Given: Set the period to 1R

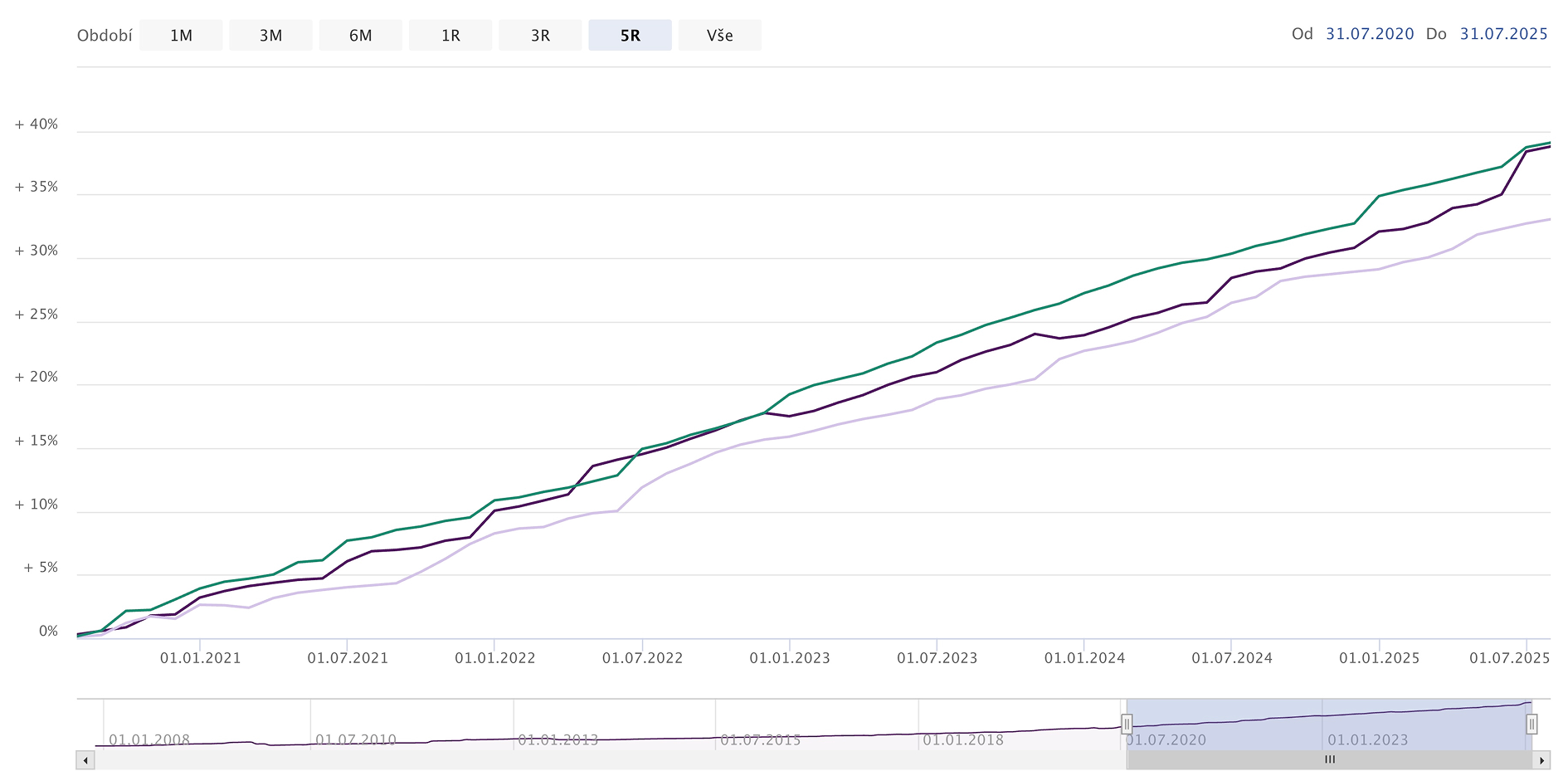Looking at the screenshot, I should point(450,36).
